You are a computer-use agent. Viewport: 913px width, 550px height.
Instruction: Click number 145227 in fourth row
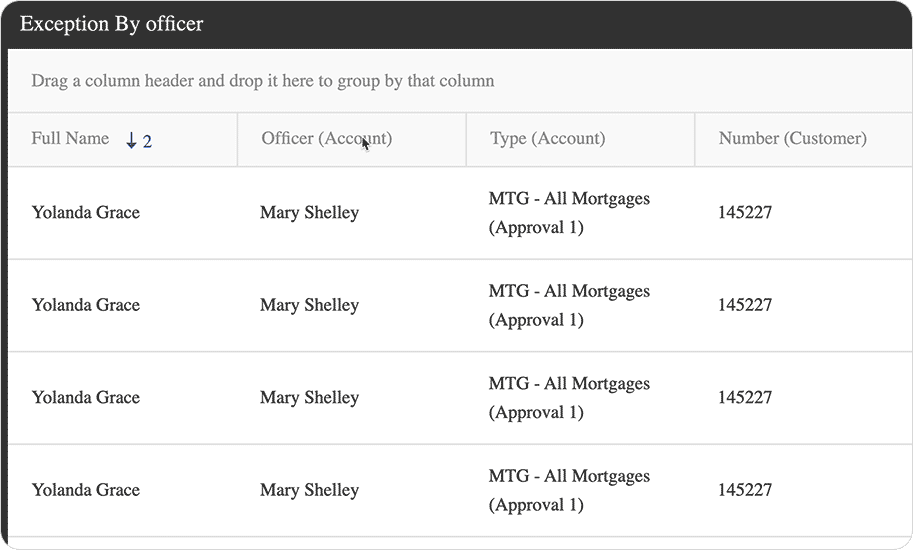745,490
